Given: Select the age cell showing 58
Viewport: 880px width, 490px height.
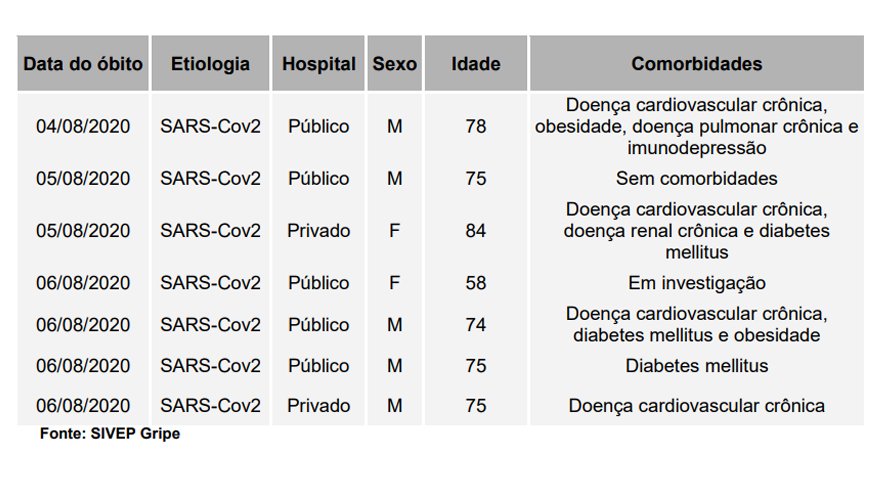Looking at the screenshot, I should click(476, 283).
